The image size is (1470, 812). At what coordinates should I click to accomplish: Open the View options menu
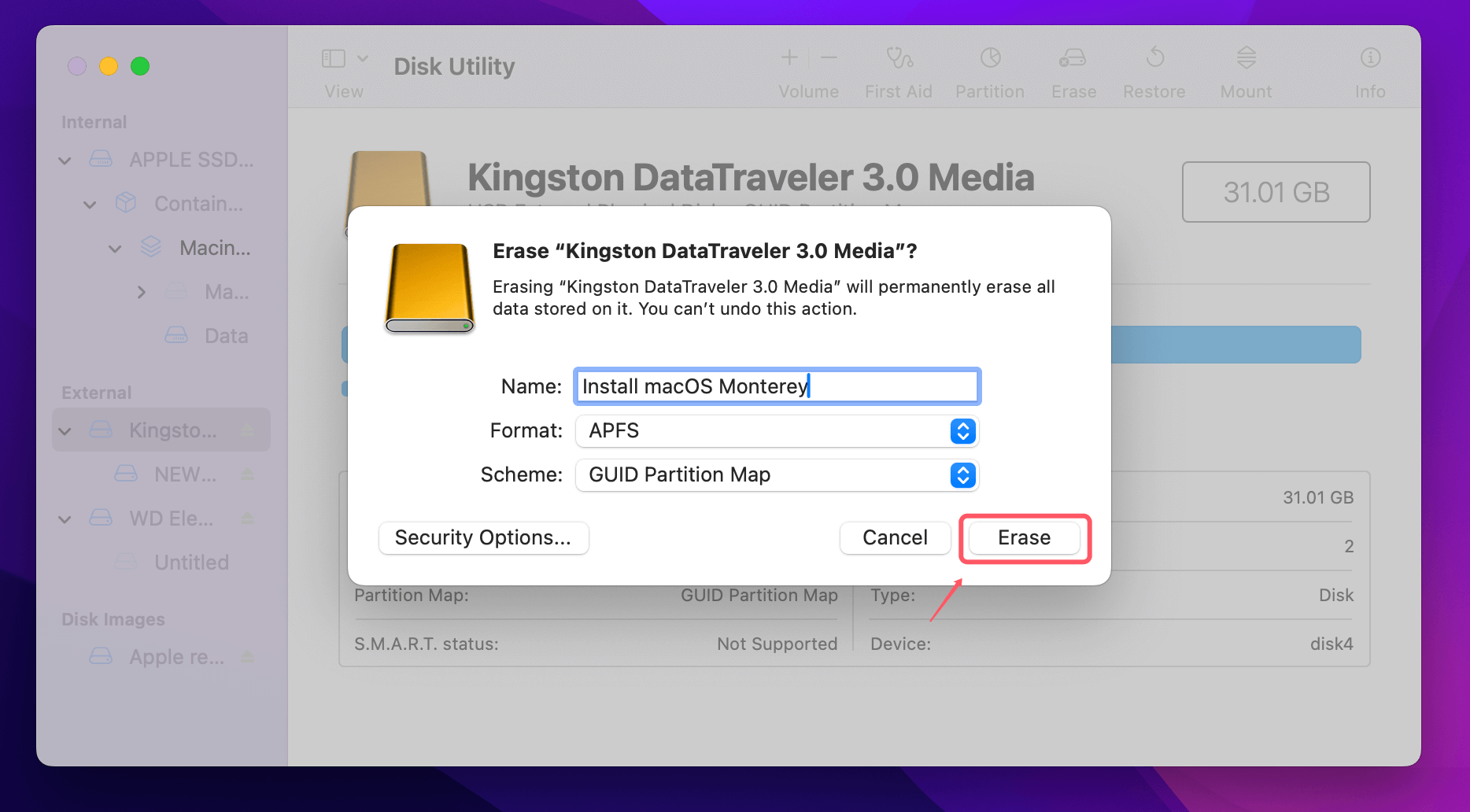(342, 69)
